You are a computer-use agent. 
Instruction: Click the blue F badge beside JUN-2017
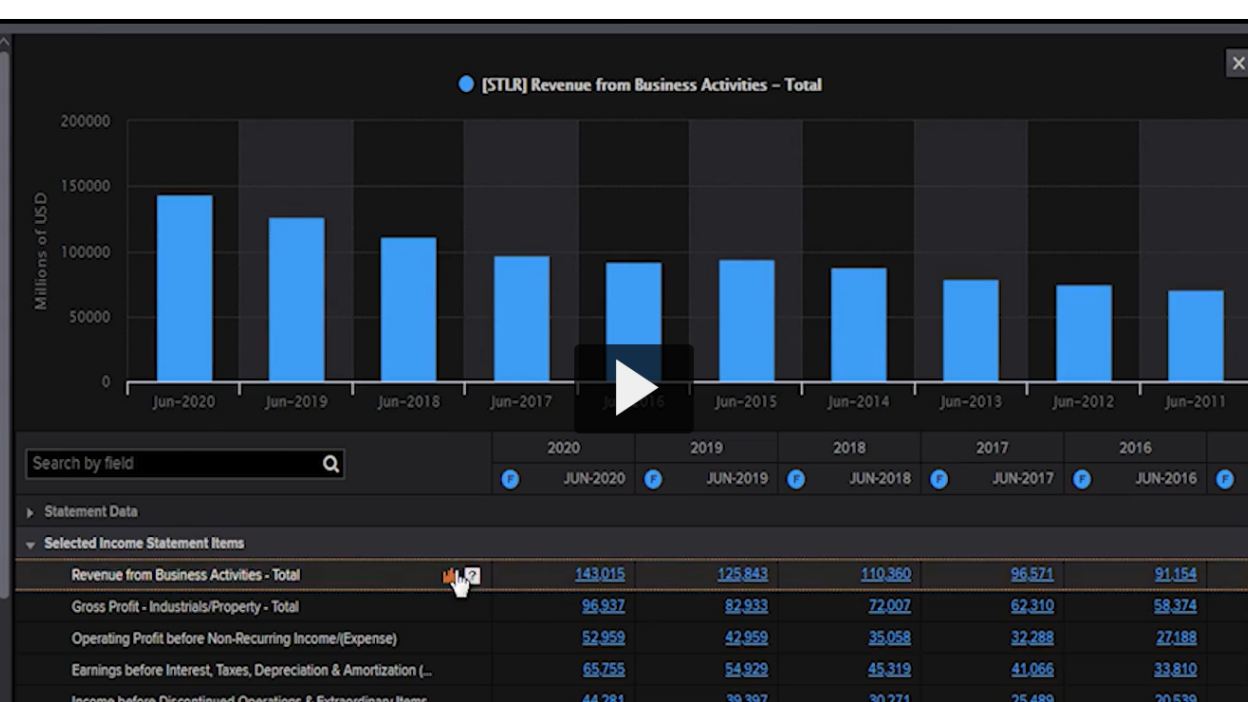(x=939, y=478)
